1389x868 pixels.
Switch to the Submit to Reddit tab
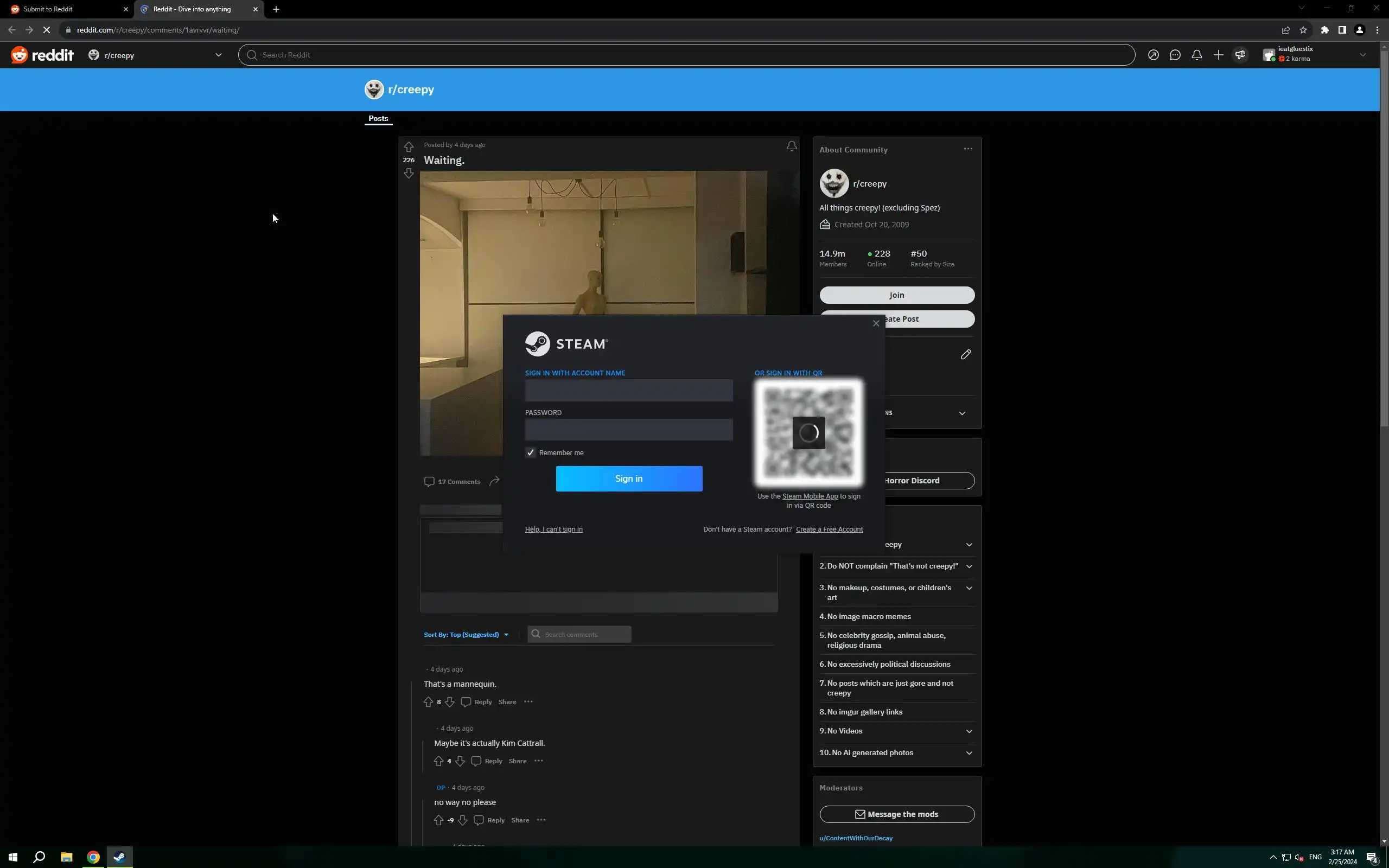click(x=66, y=9)
